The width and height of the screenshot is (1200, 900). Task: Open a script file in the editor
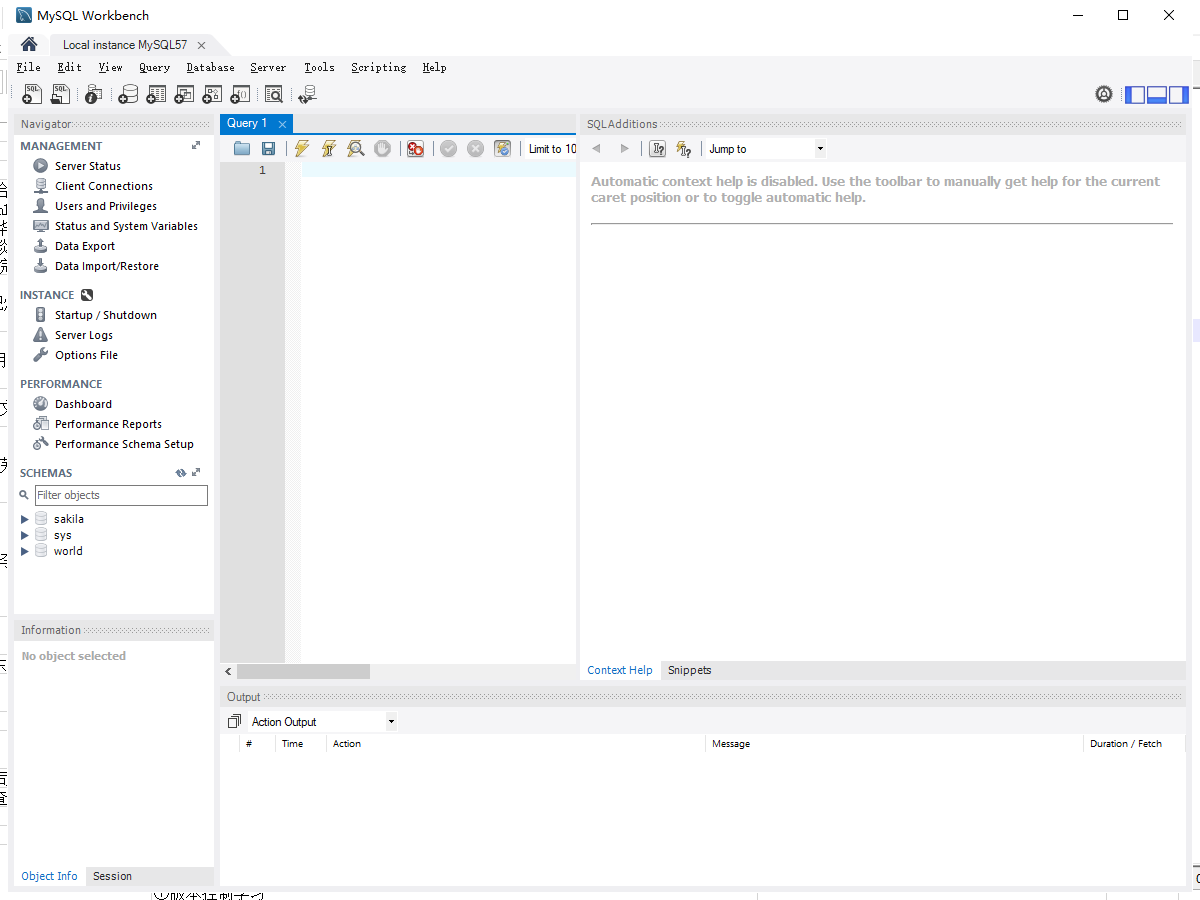(x=242, y=148)
